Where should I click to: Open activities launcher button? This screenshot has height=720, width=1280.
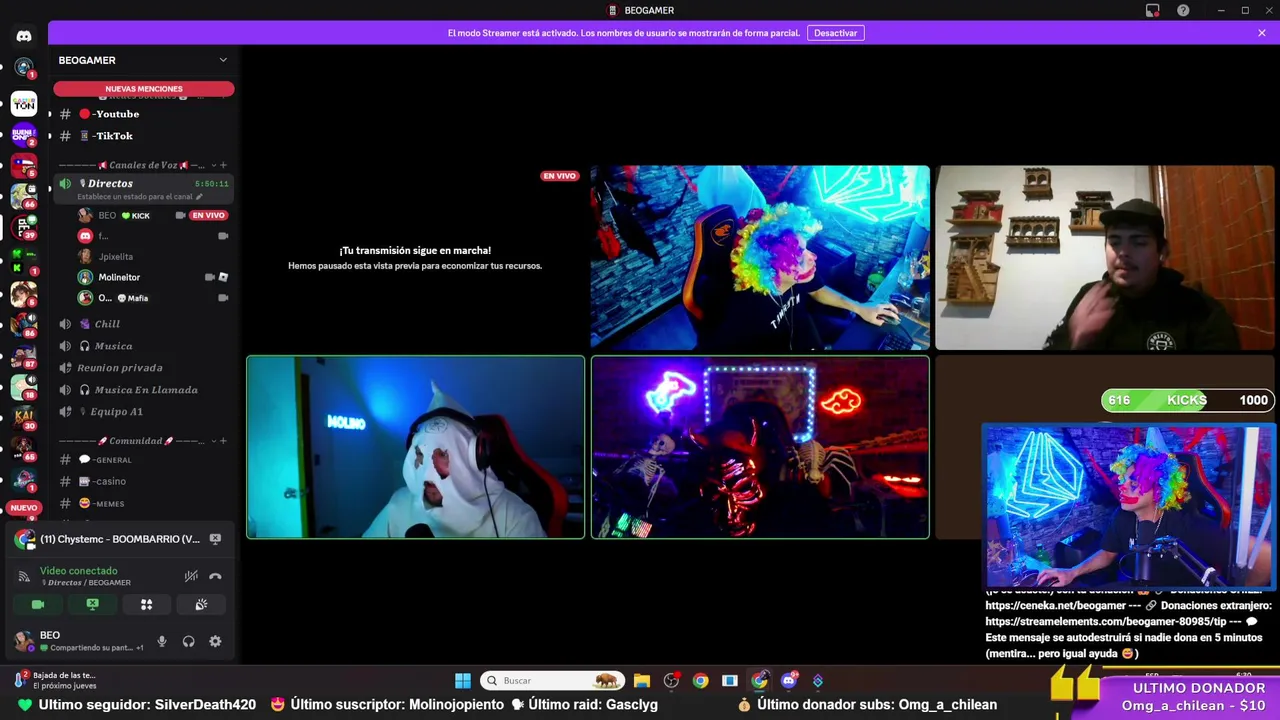(x=146, y=604)
